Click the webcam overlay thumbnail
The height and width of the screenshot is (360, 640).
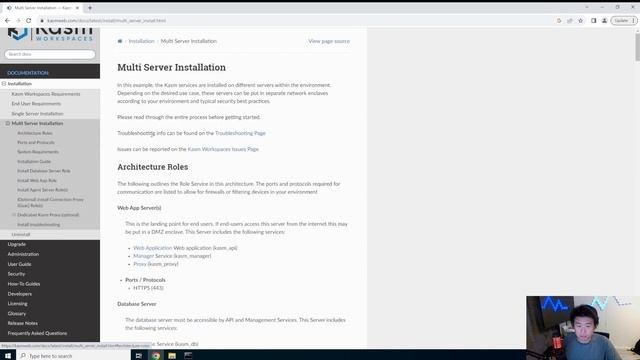coord(583,328)
